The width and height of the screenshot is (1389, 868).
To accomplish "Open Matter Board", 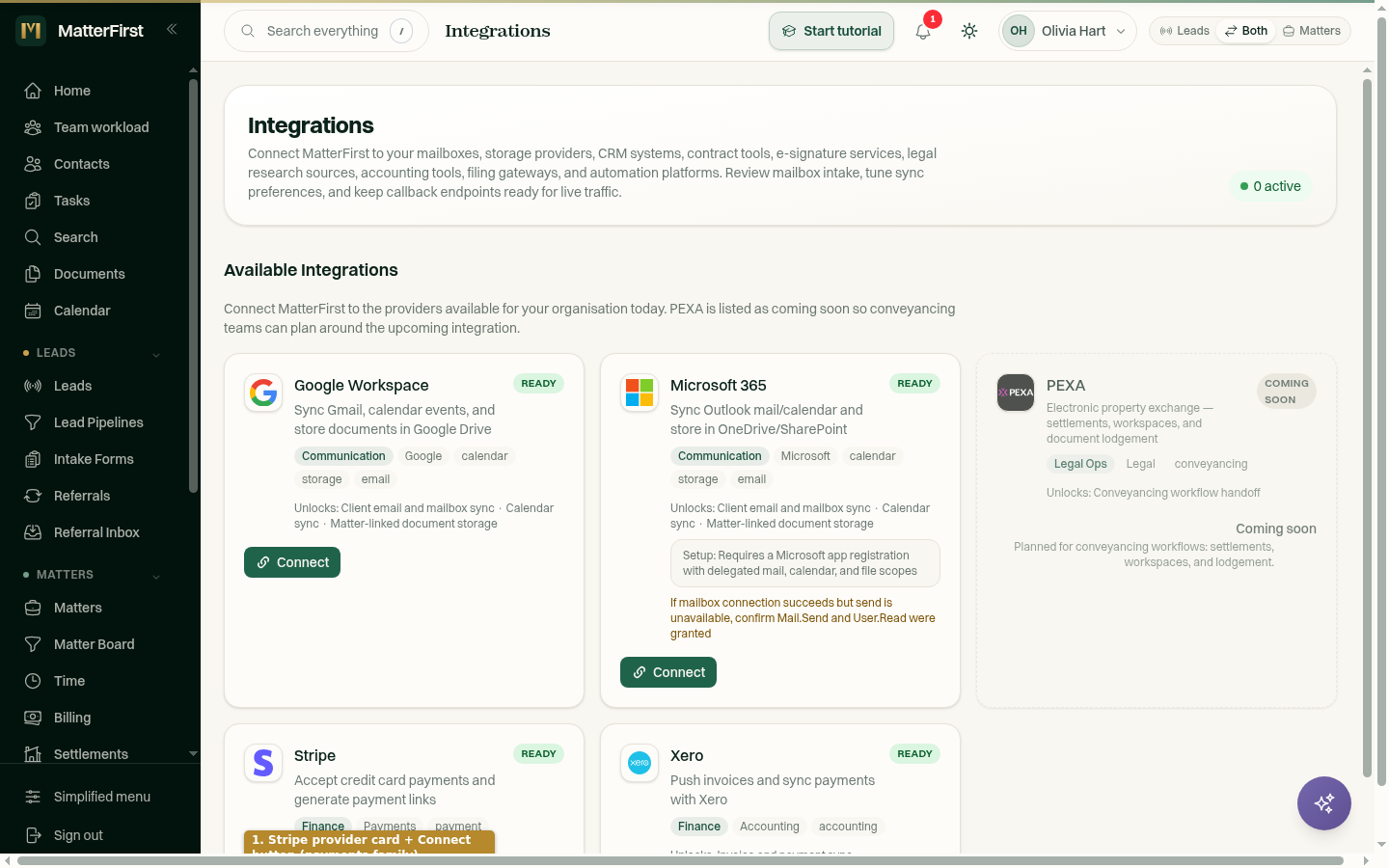I will [93, 644].
